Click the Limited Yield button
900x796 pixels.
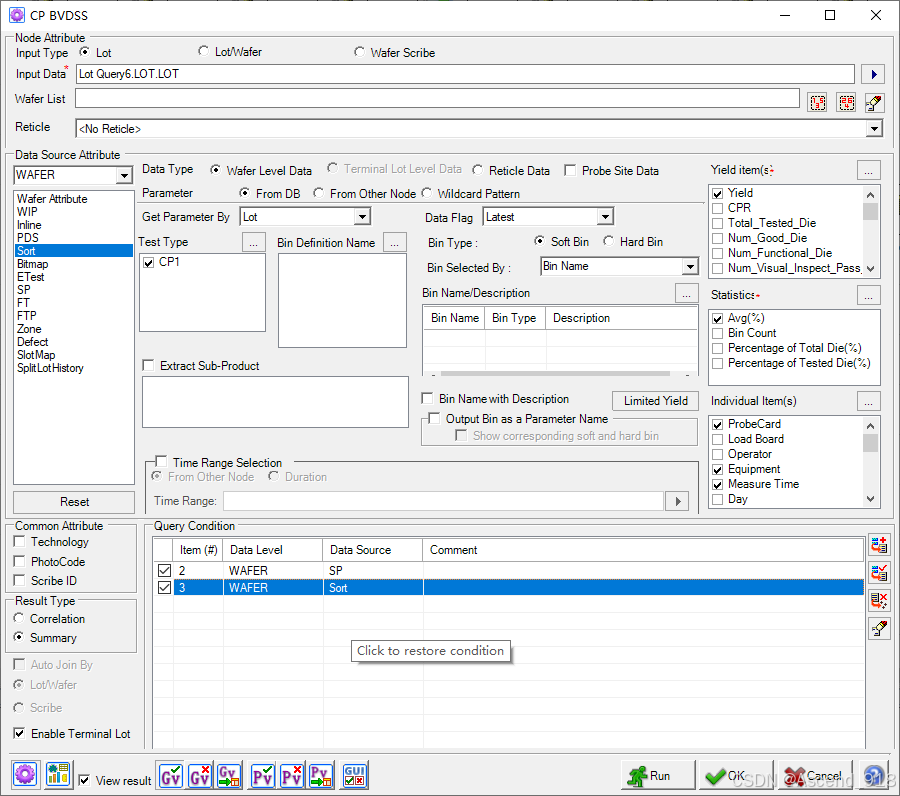(655, 401)
